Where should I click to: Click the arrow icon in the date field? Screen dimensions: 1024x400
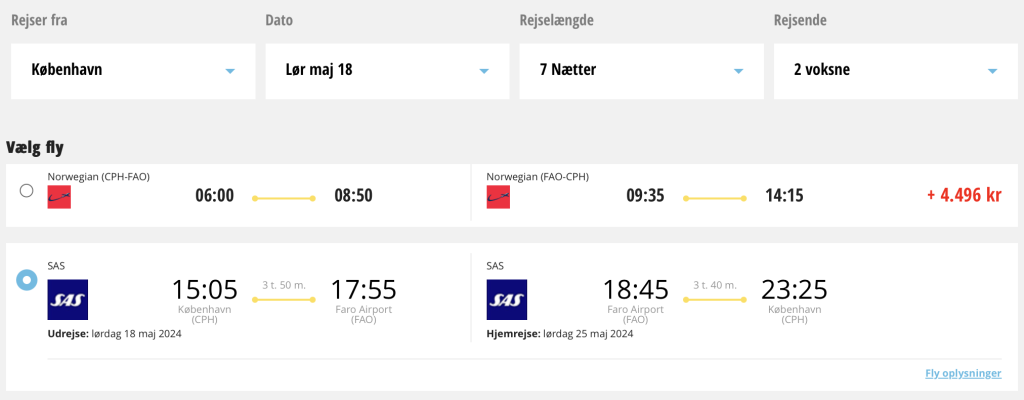coord(484,71)
